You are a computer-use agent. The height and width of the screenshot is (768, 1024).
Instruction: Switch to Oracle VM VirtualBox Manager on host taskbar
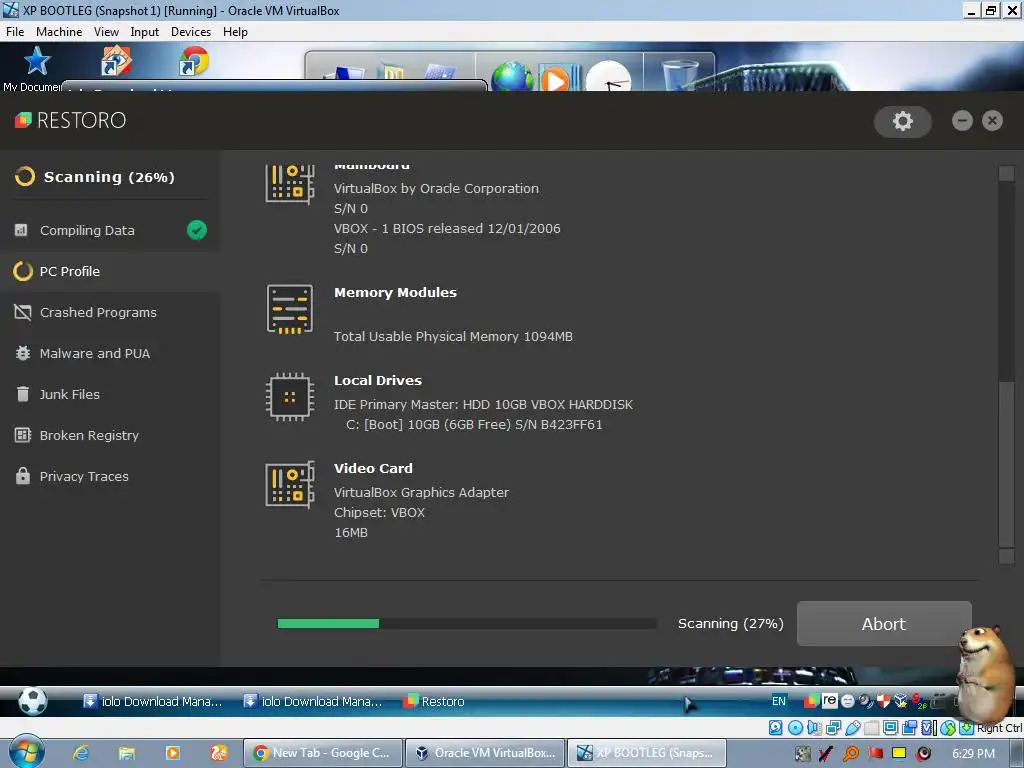(x=485, y=753)
